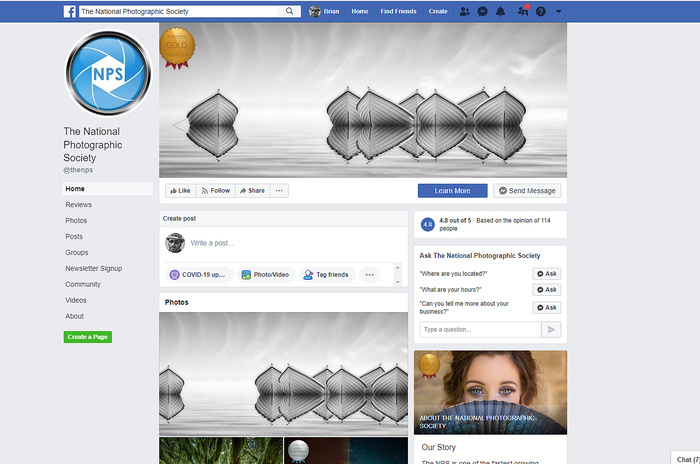Click The National Photographic Society page title
The image size is (700, 464).
[x=93, y=145]
